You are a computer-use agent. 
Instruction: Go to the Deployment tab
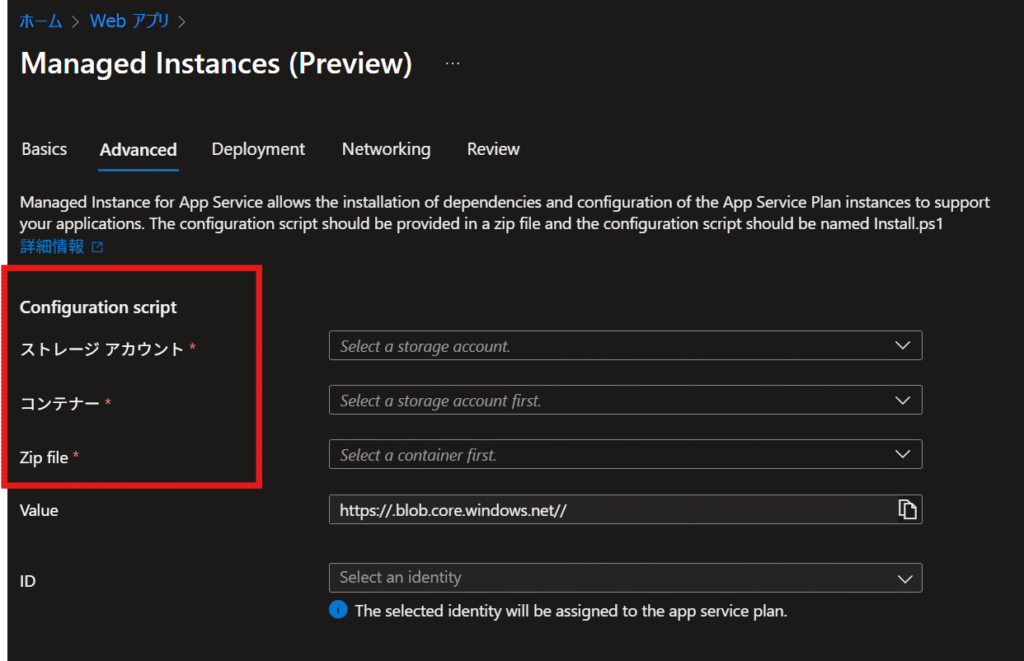(x=258, y=149)
